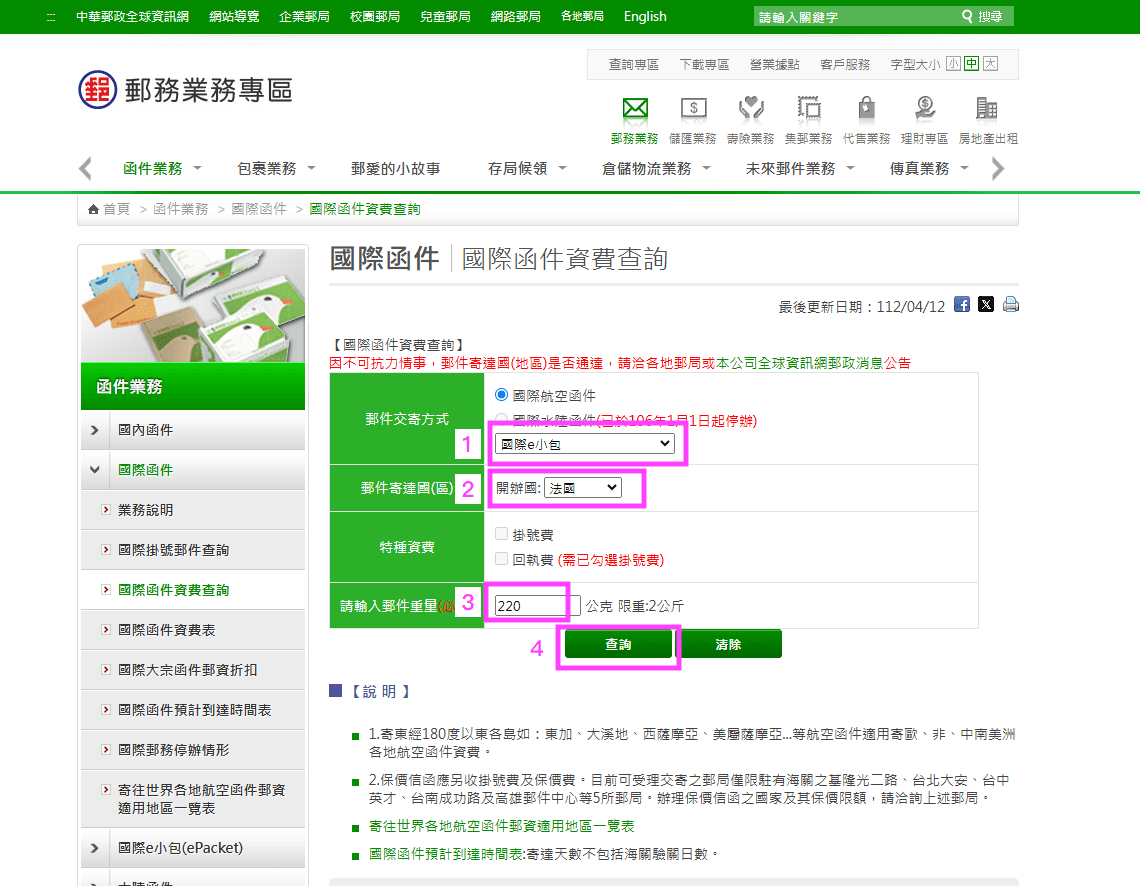Screen dimensions: 1140x886
Task: Open the 法國 country dropdown
Action: (x=582, y=488)
